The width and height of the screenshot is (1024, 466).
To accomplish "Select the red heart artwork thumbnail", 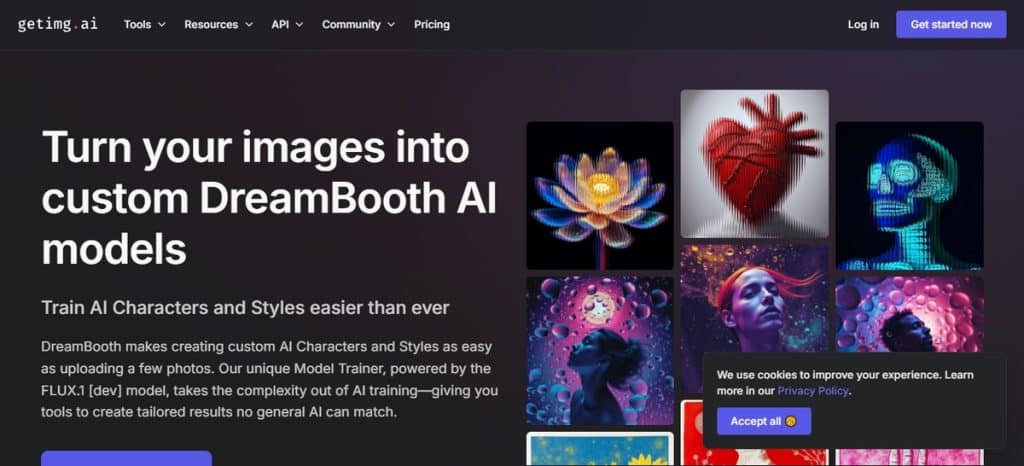I will pos(754,164).
